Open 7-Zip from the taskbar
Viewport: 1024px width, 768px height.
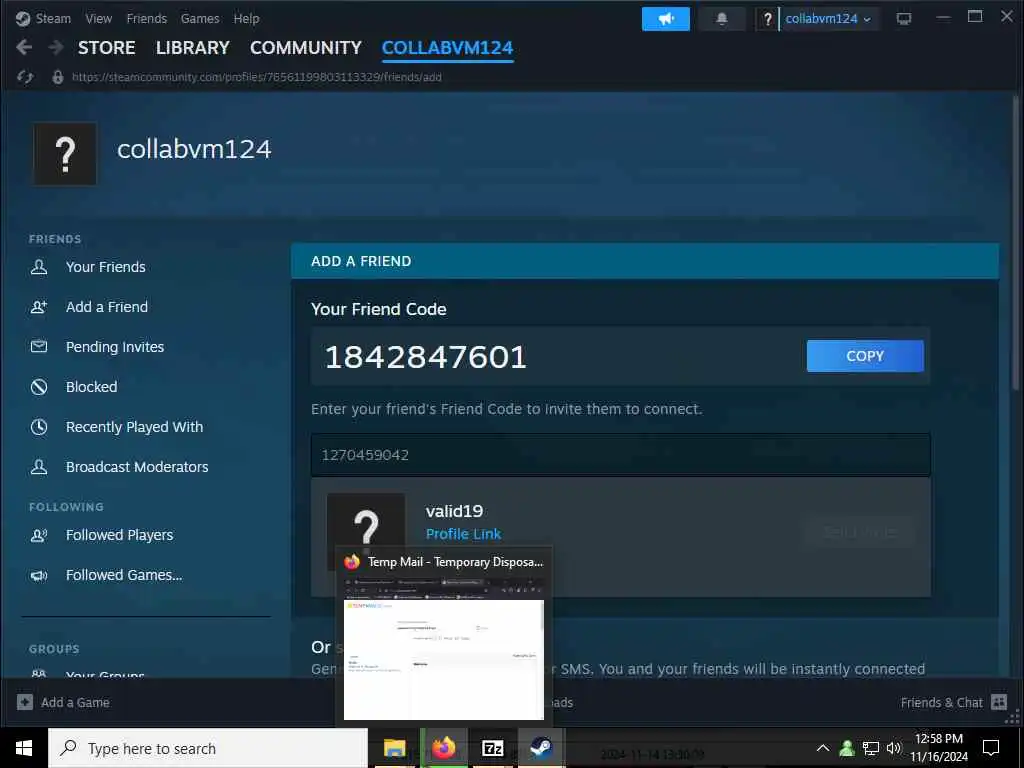[x=492, y=748]
